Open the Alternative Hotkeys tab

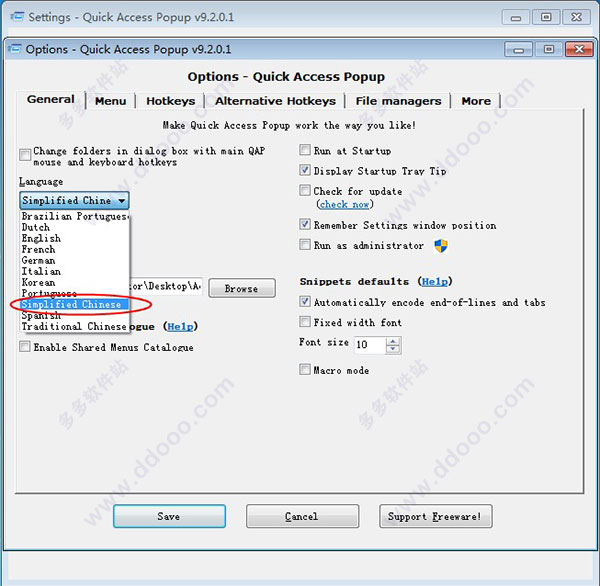point(275,101)
